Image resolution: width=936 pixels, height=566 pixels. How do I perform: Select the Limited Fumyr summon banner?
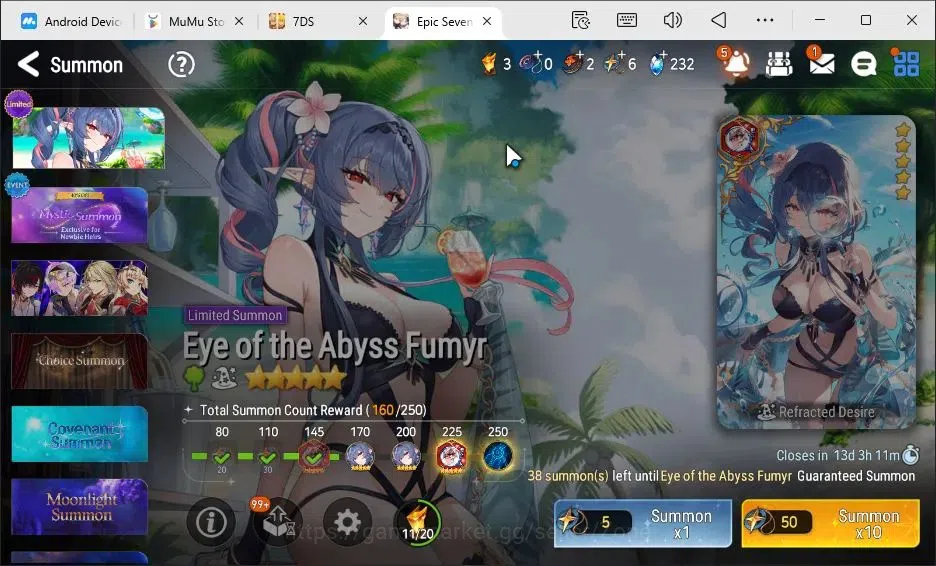tap(88, 138)
